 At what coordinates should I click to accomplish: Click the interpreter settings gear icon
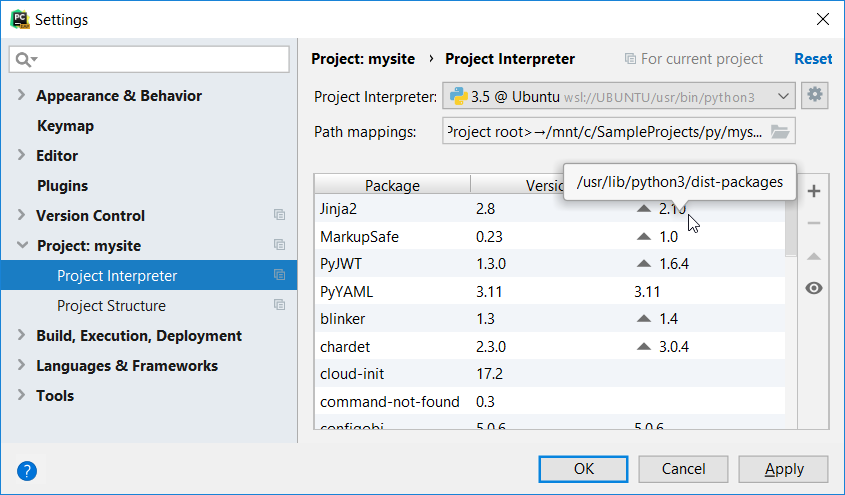[815, 96]
